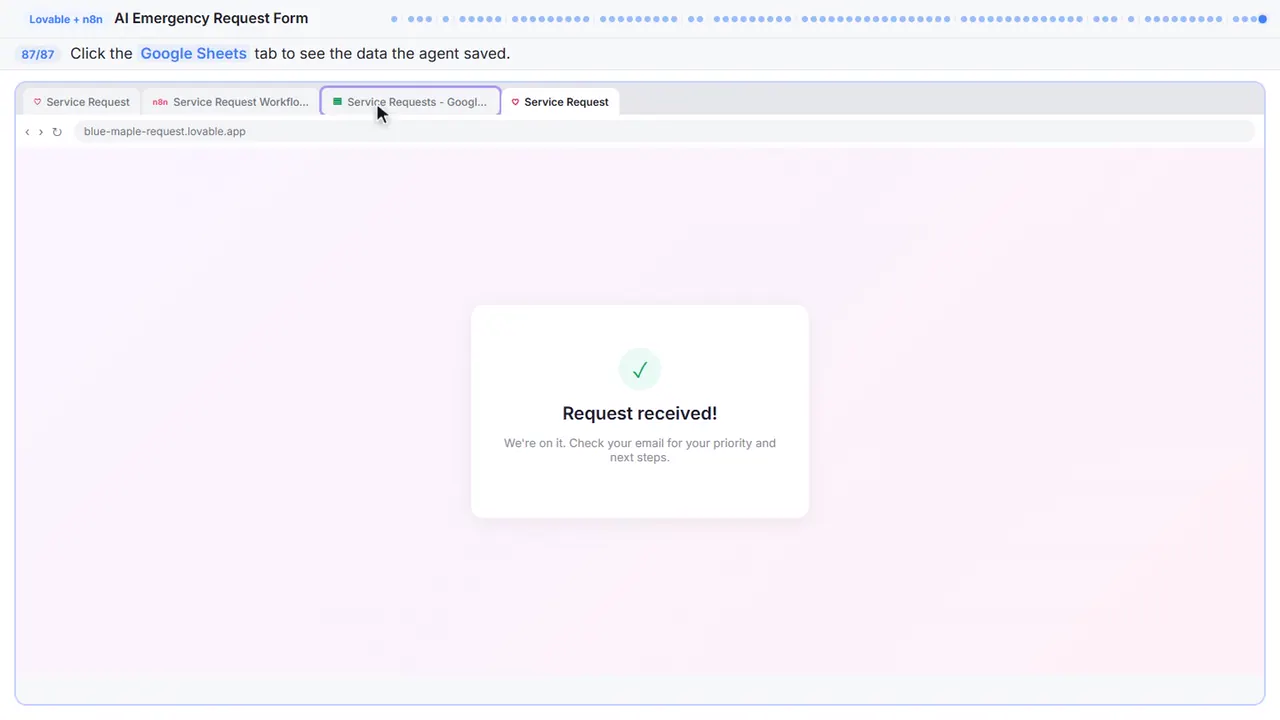
Task: Click the 87/87 step counter badge
Action: 38,54
